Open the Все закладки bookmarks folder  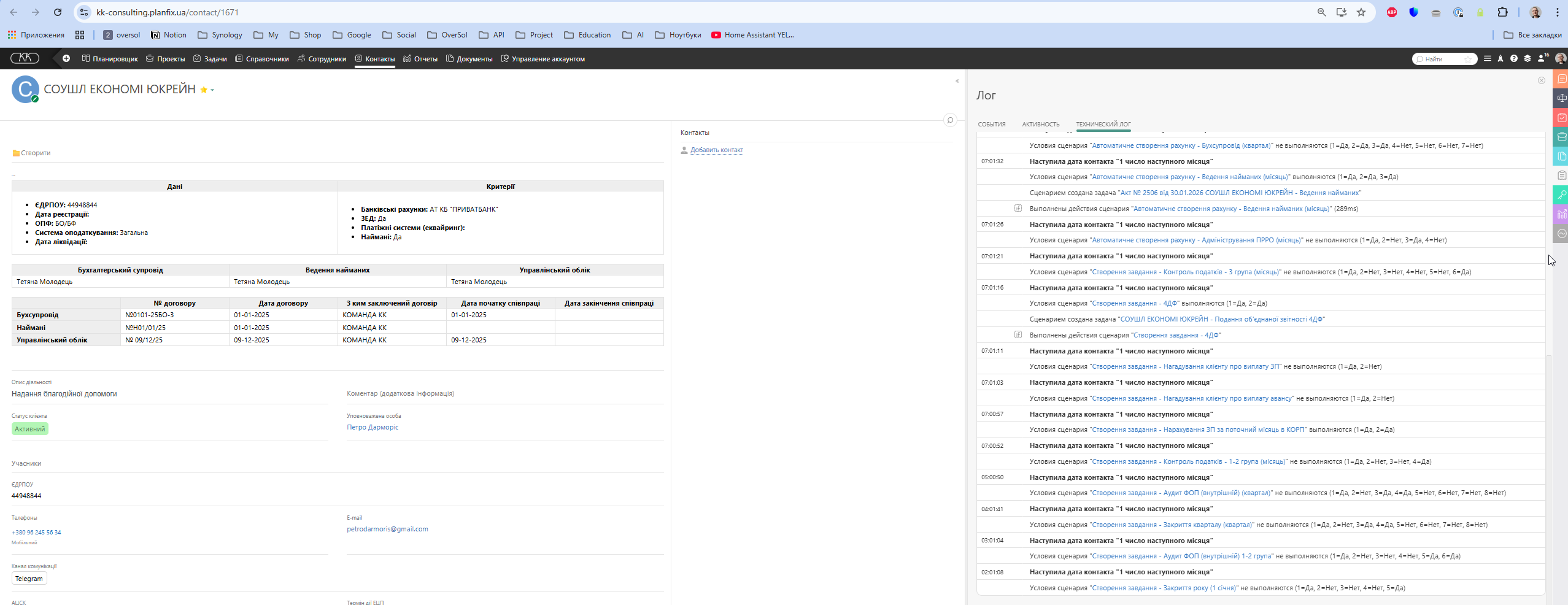(1532, 35)
